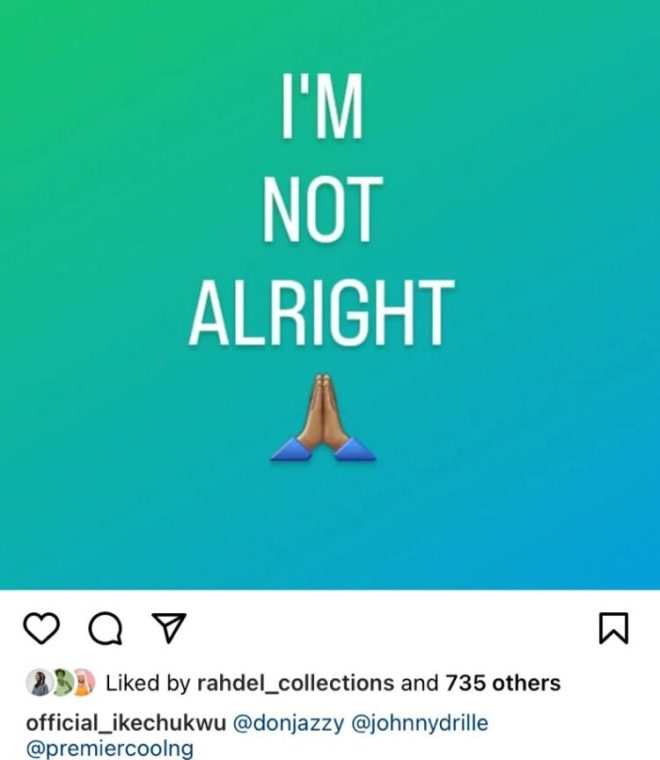
Task: Click the I'M text in the post image
Action: [322, 106]
